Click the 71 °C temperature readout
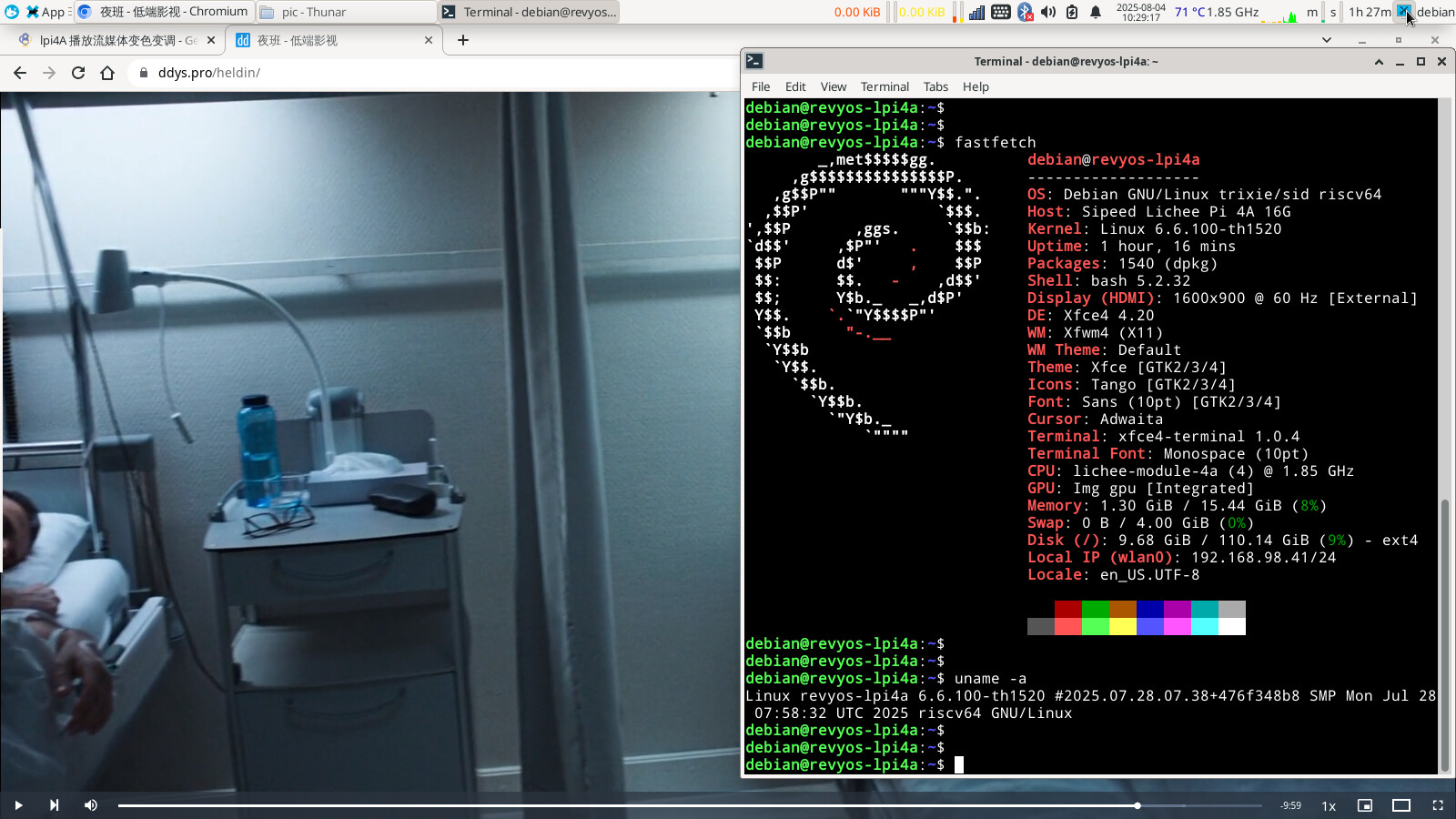 1190,12
